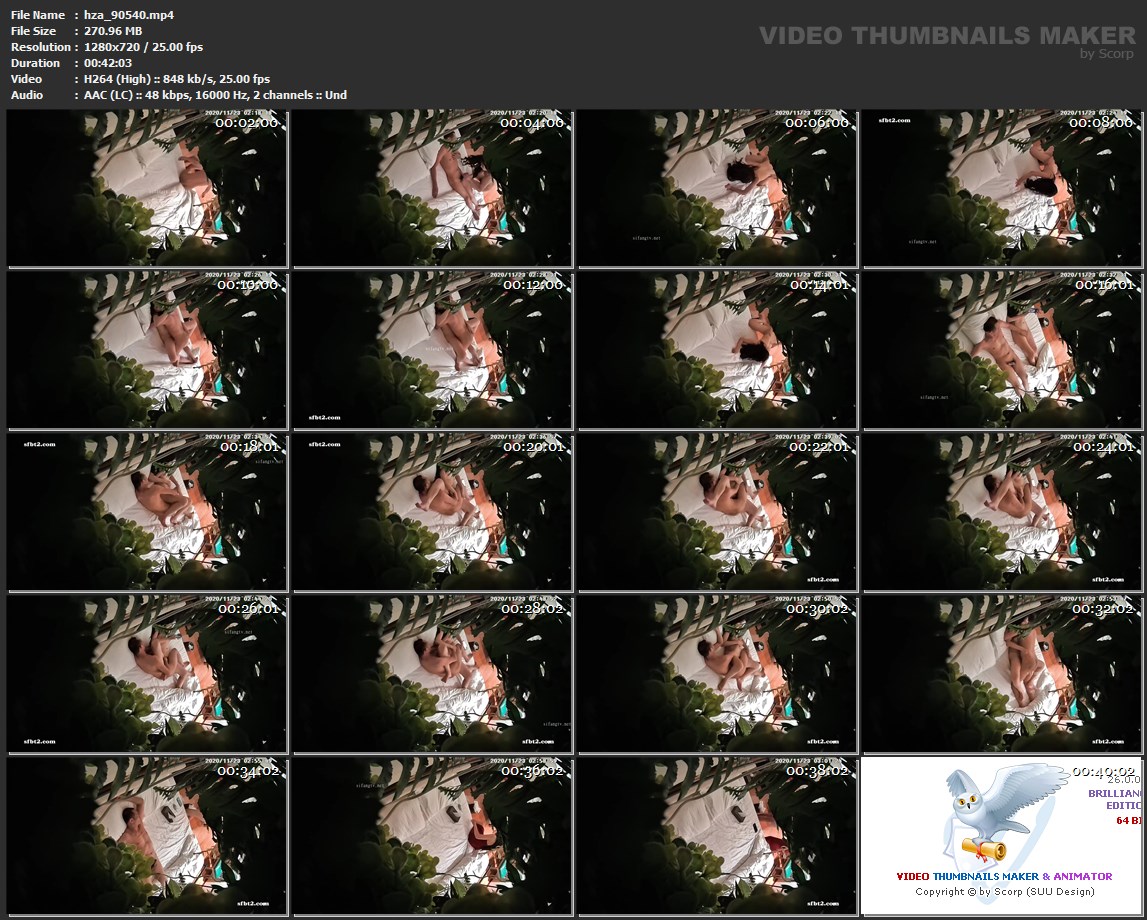Open the frame at timestamp 00:10:00
Viewport: 1147px width, 920px height.
147,350
